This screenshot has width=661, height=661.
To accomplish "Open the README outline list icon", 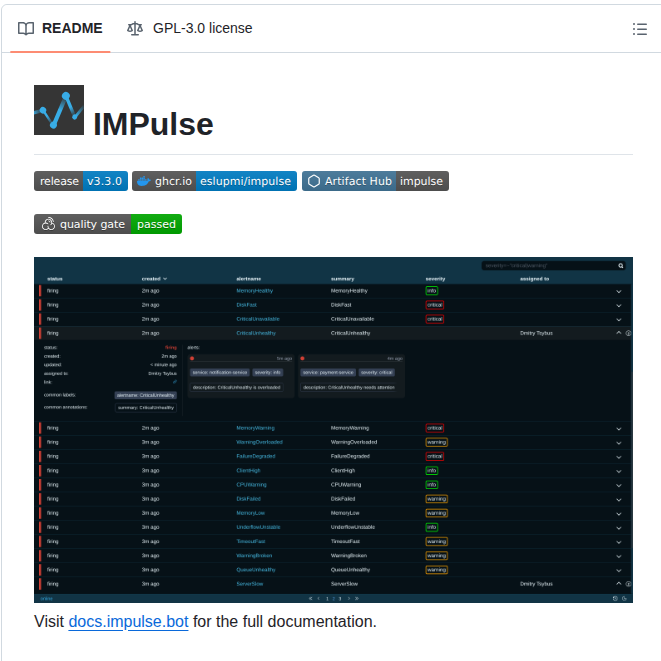I will 640,29.
